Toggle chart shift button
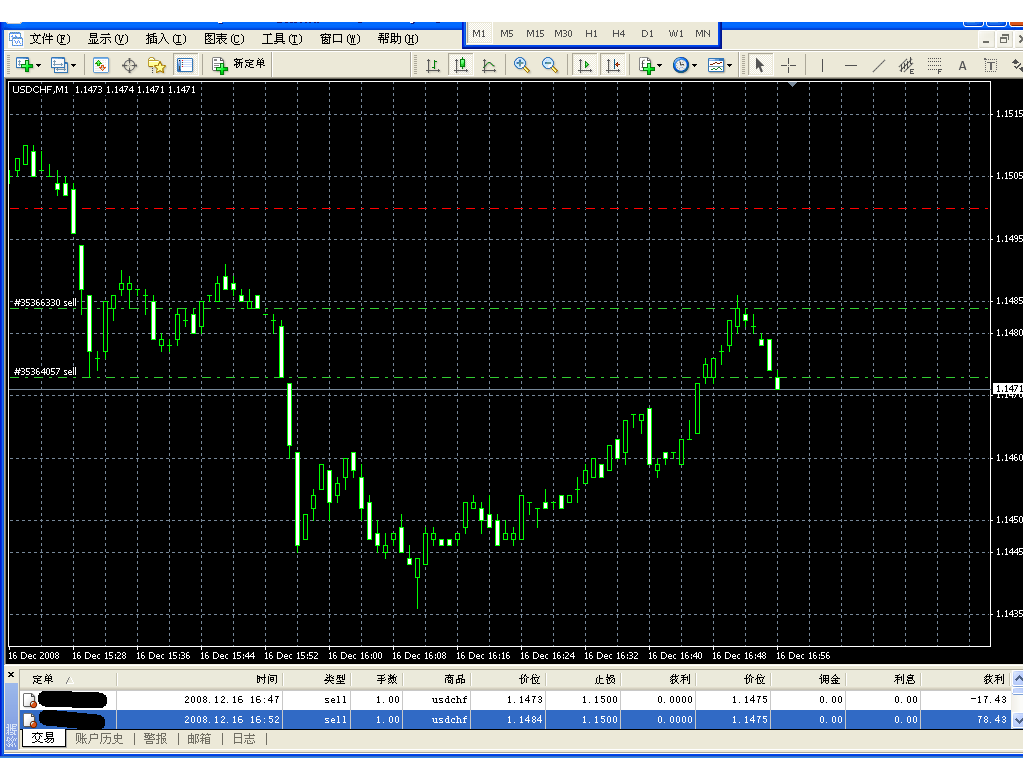 pos(613,65)
